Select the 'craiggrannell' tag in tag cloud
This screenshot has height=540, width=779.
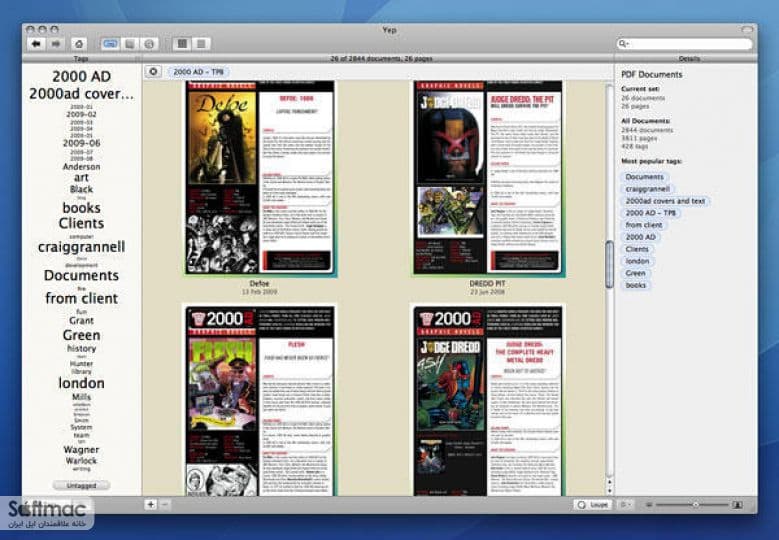click(81, 247)
